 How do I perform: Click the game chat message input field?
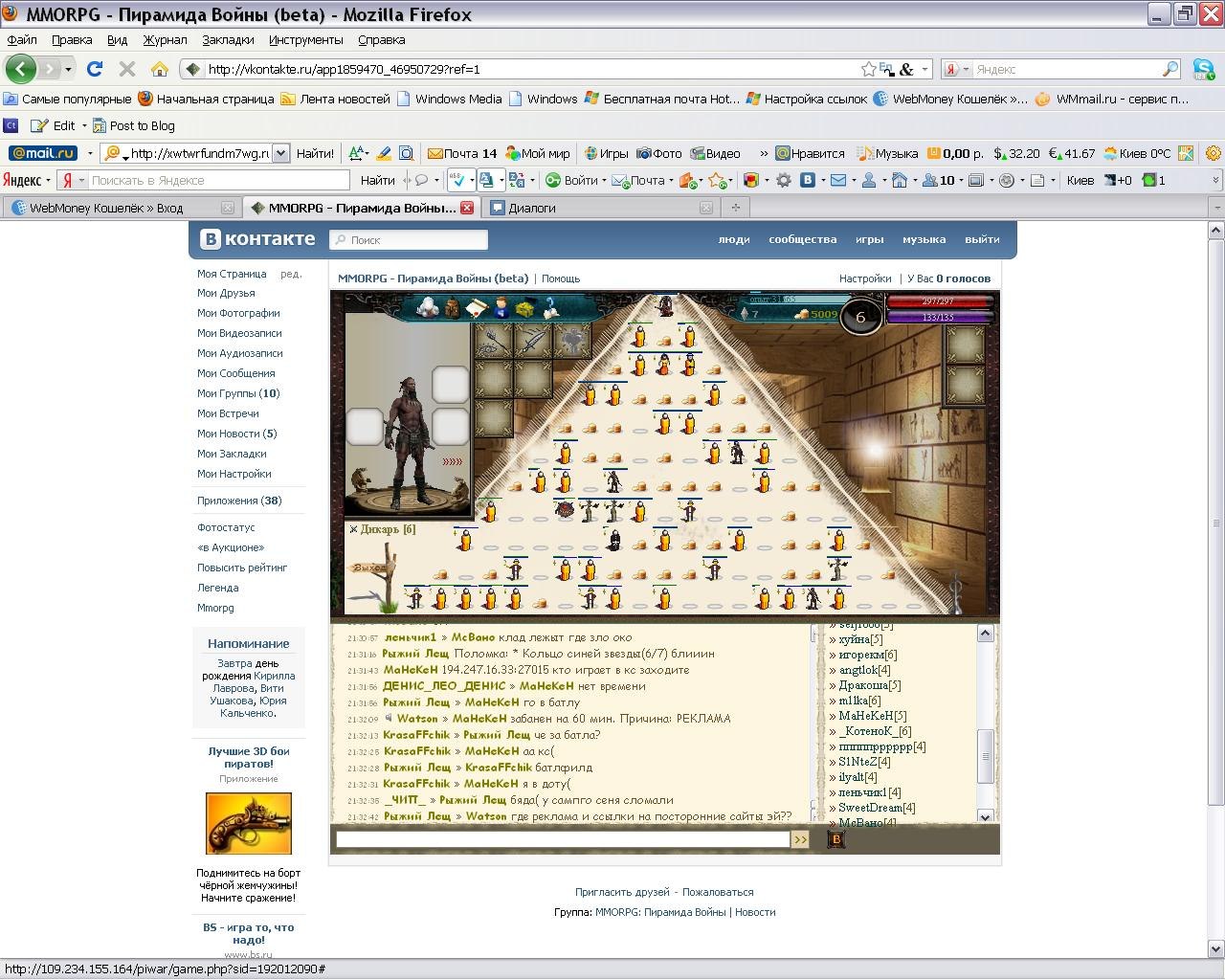point(562,839)
